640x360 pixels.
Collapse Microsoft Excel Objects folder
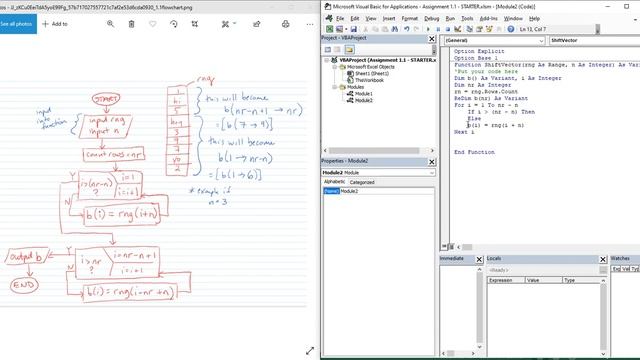tap(334, 67)
